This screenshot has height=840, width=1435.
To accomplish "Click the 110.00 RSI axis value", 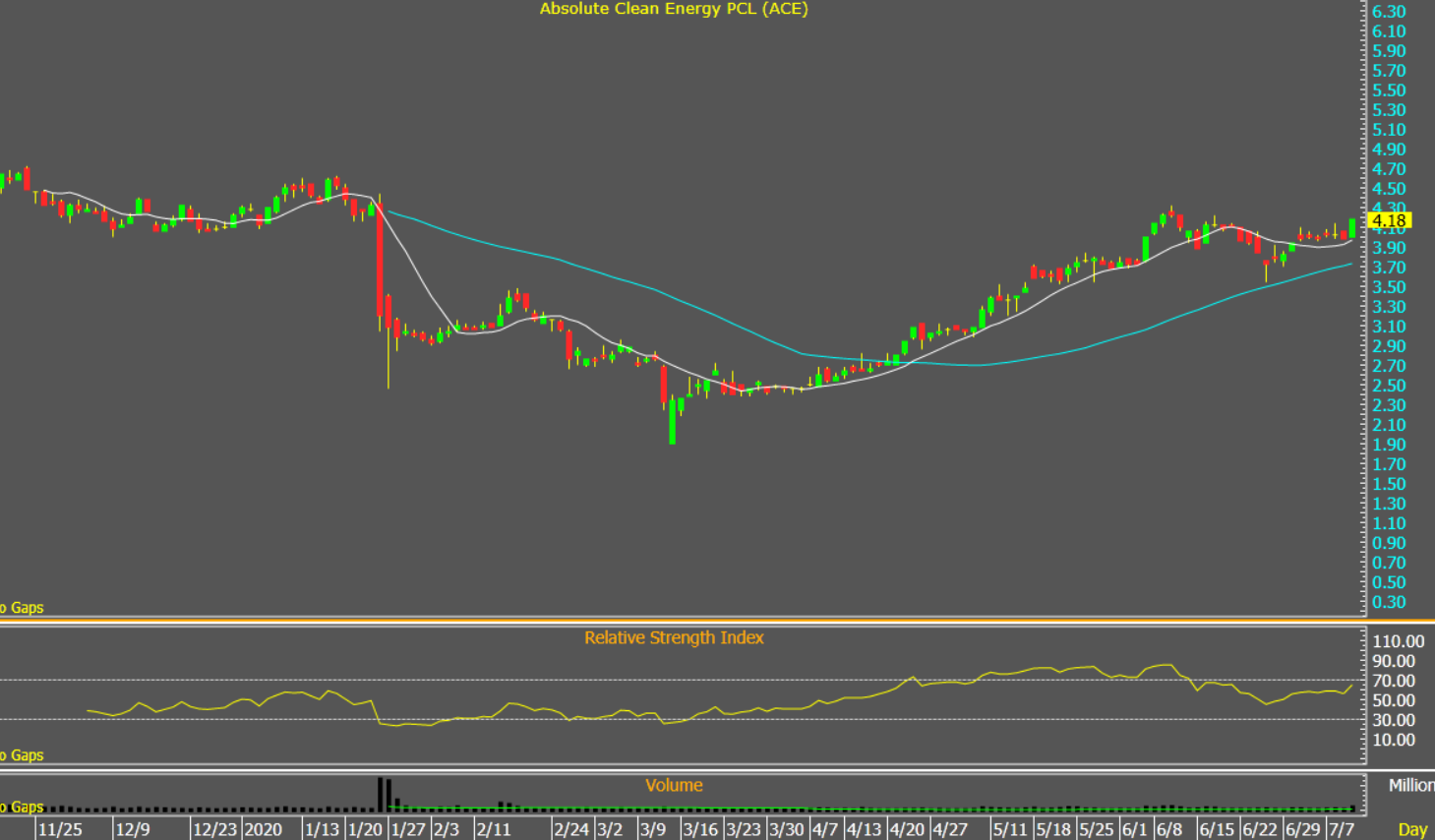I will pyautogui.click(x=1399, y=641).
